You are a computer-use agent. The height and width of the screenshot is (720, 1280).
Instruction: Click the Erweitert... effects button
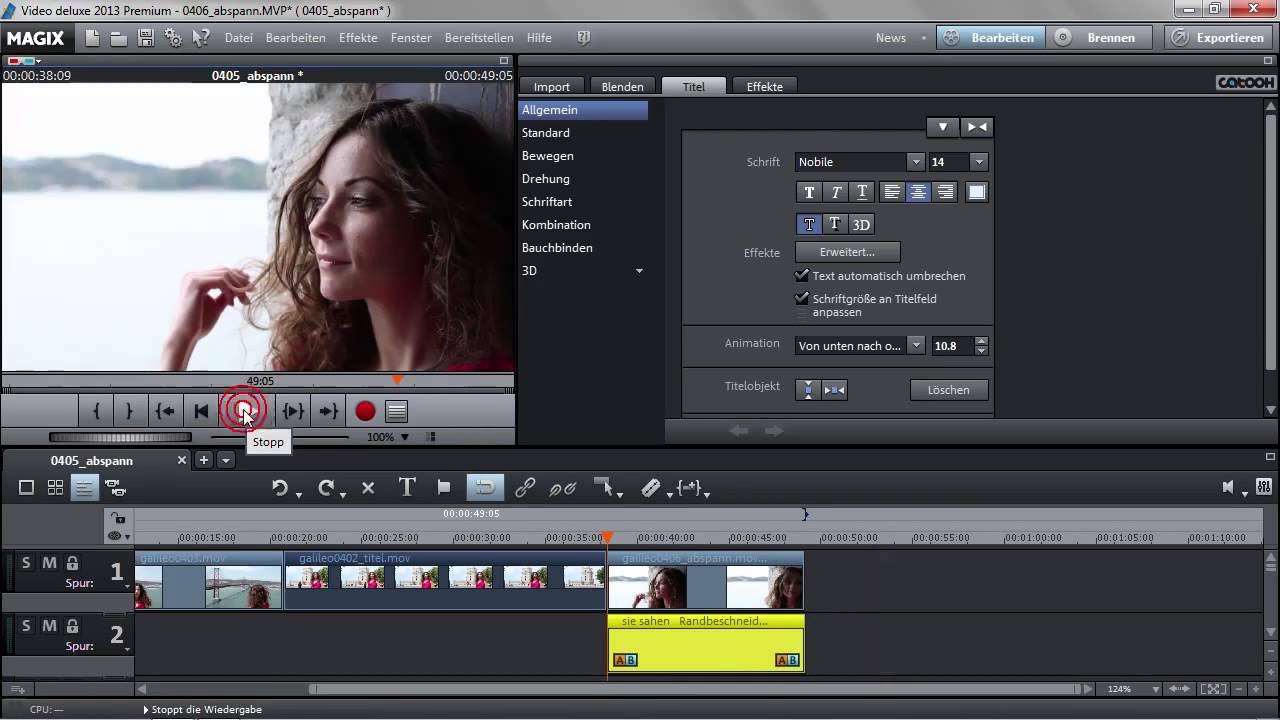[x=847, y=252]
